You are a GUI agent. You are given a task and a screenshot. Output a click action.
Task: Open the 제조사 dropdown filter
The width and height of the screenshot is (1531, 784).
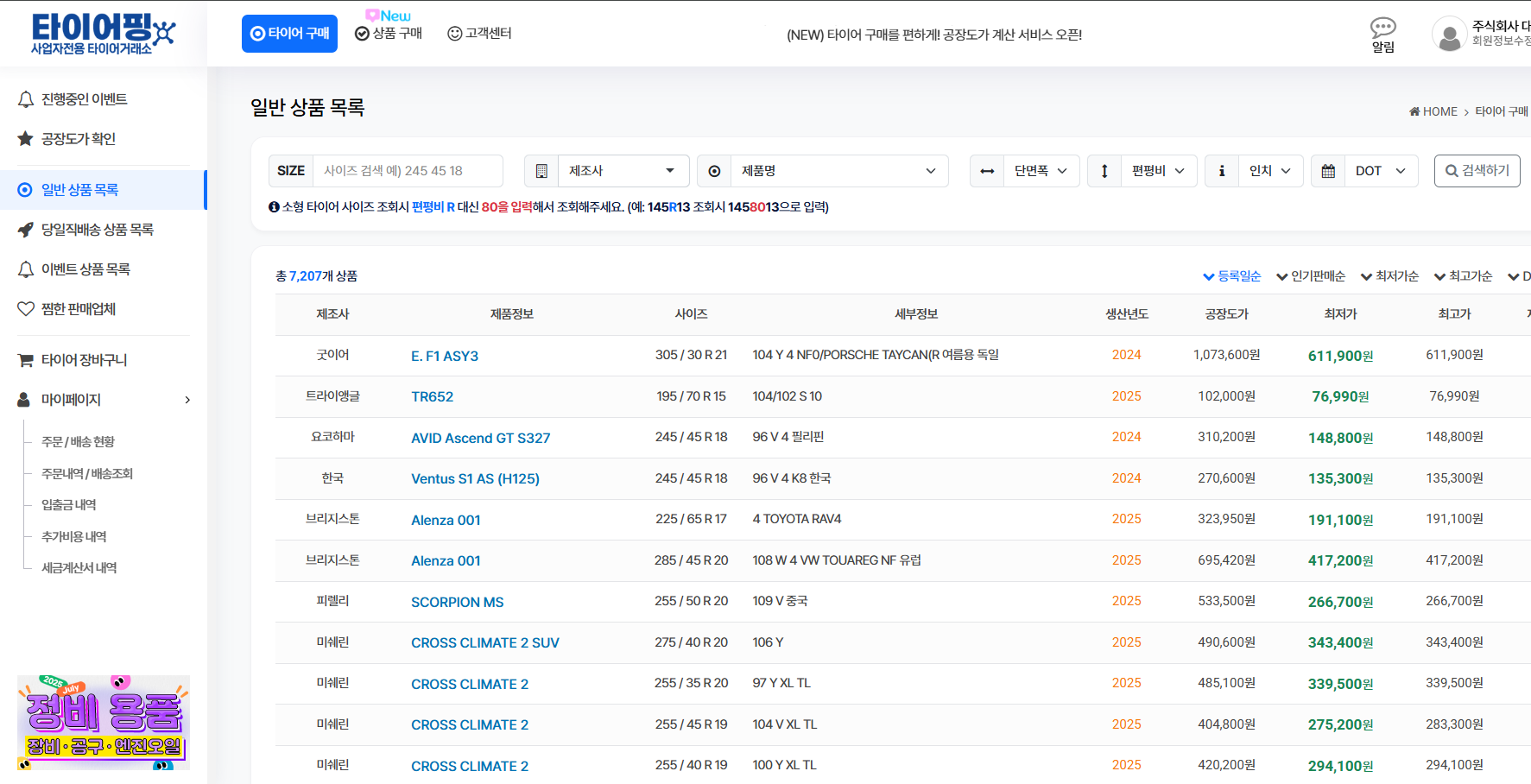622,171
